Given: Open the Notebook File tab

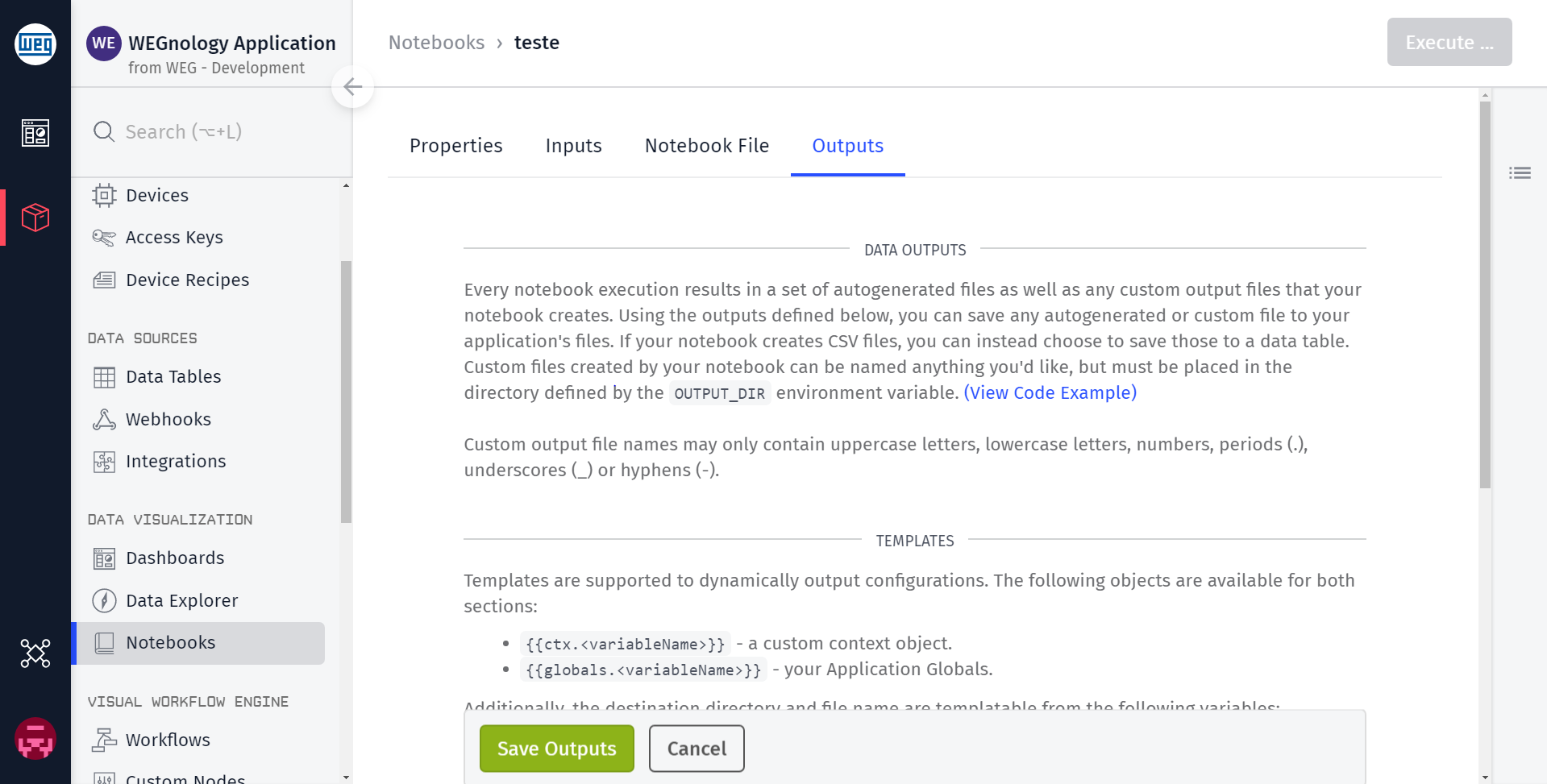Looking at the screenshot, I should click(x=707, y=146).
